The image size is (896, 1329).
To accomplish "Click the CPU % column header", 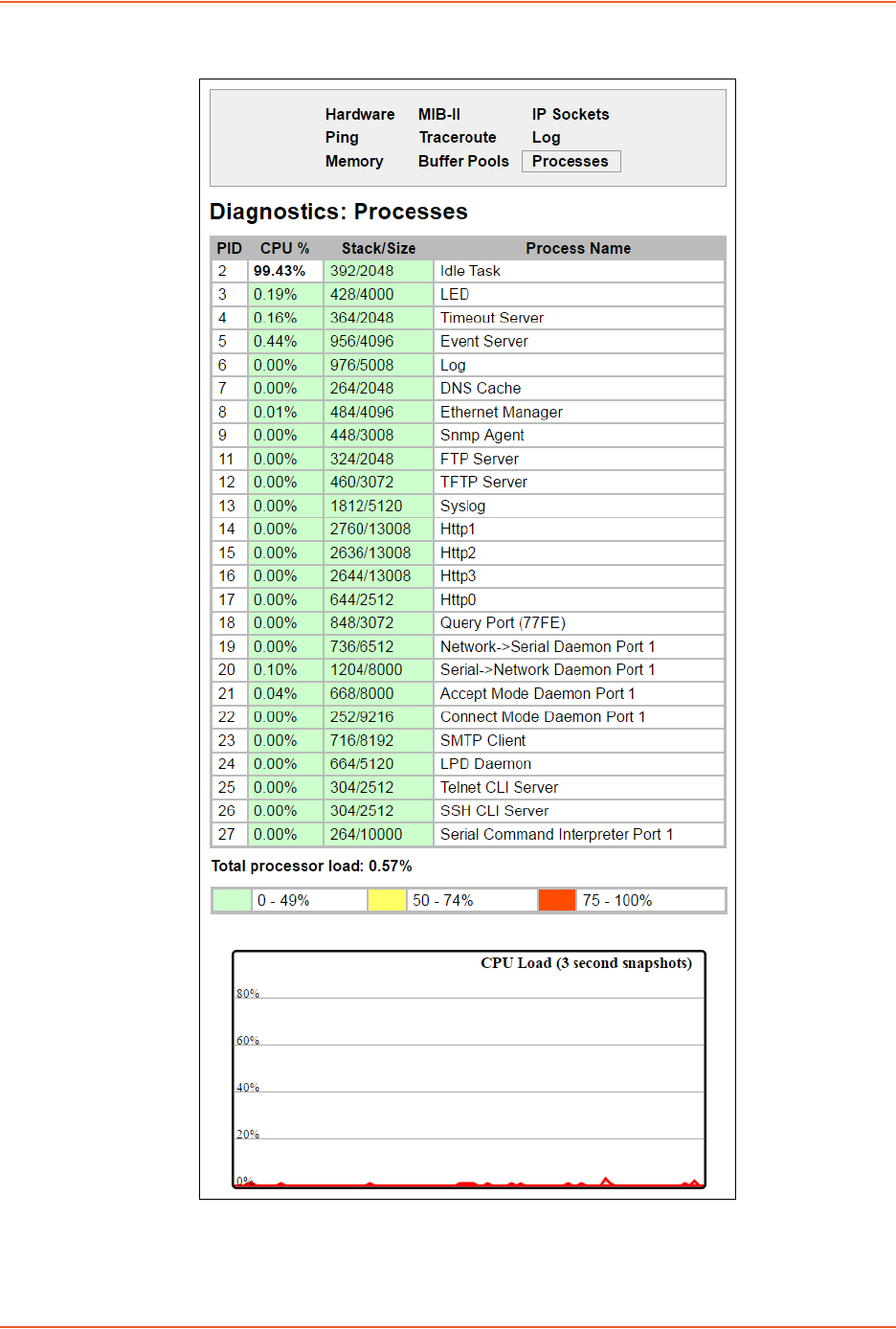I will pyautogui.click(x=284, y=249).
